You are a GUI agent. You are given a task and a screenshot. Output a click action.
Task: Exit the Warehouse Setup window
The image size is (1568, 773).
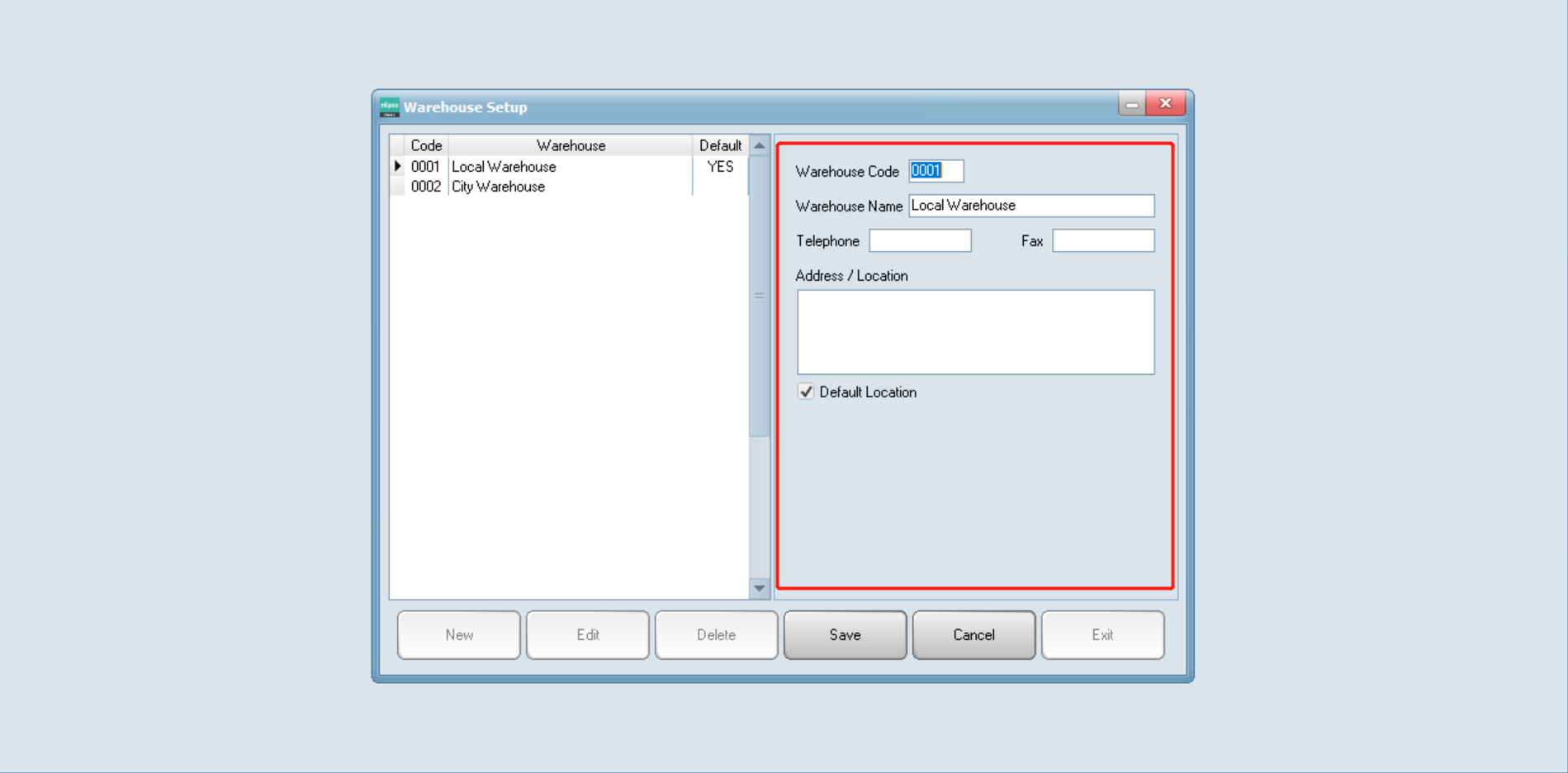pyautogui.click(x=1102, y=634)
